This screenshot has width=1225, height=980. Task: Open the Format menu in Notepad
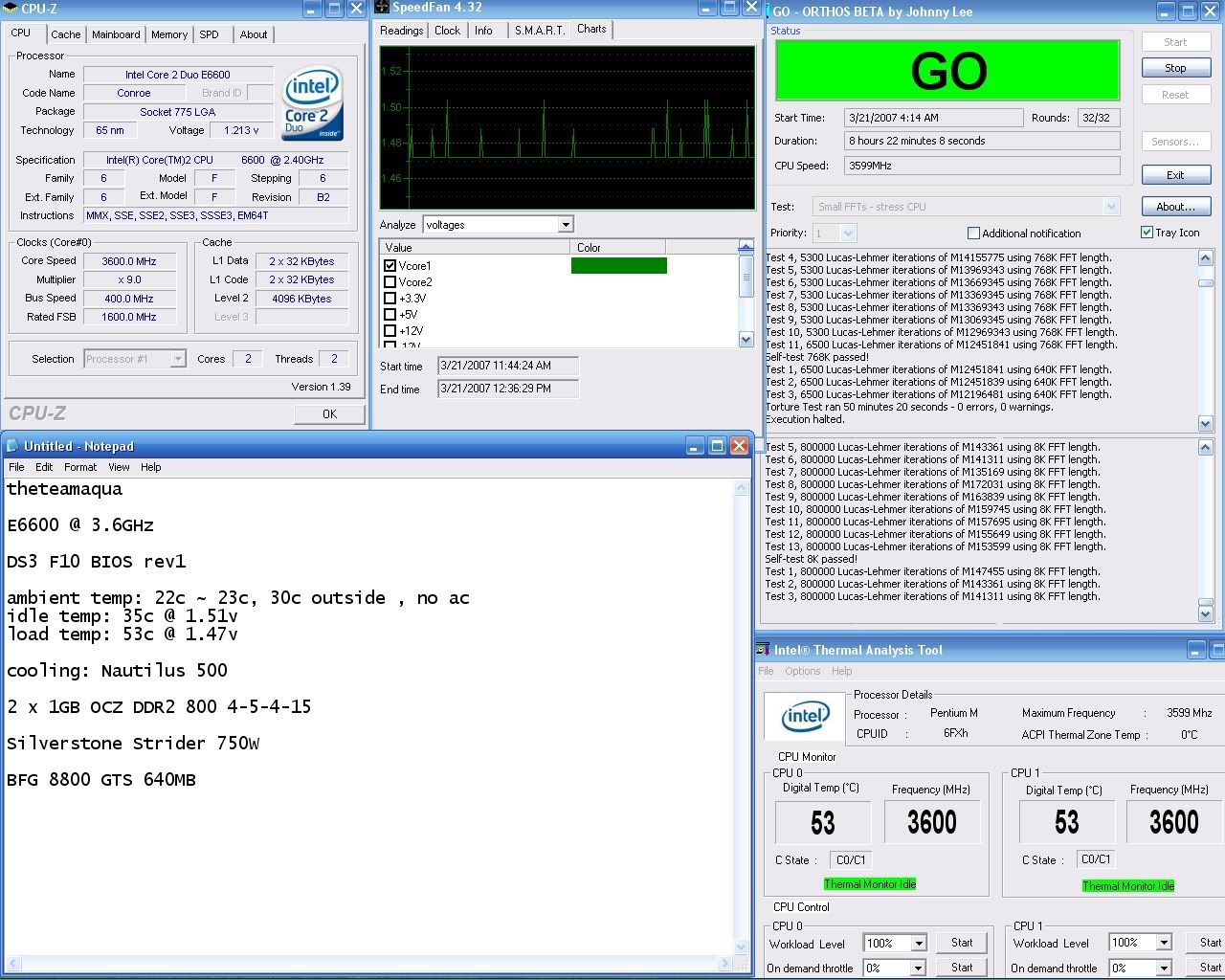[80, 467]
